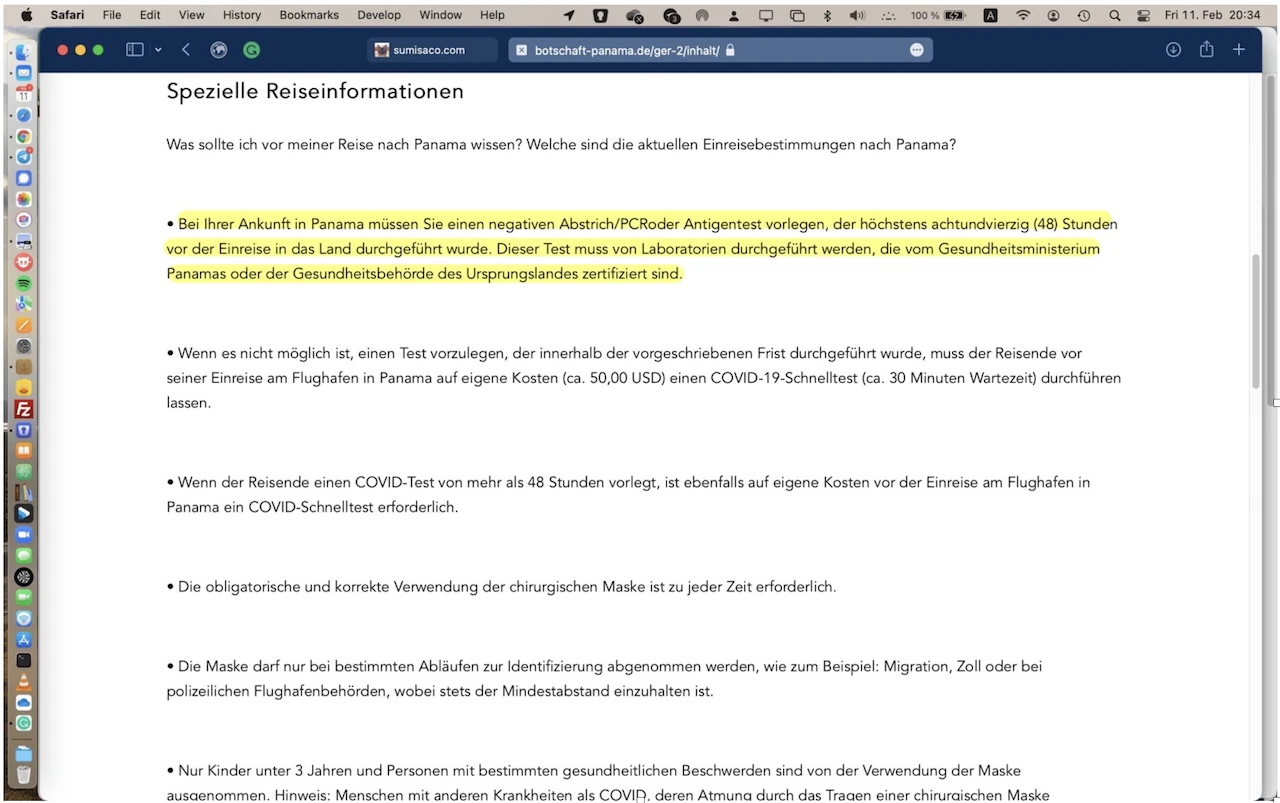1280x803 pixels.
Task: Go back to the previous page
Action: [x=186, y=50]
